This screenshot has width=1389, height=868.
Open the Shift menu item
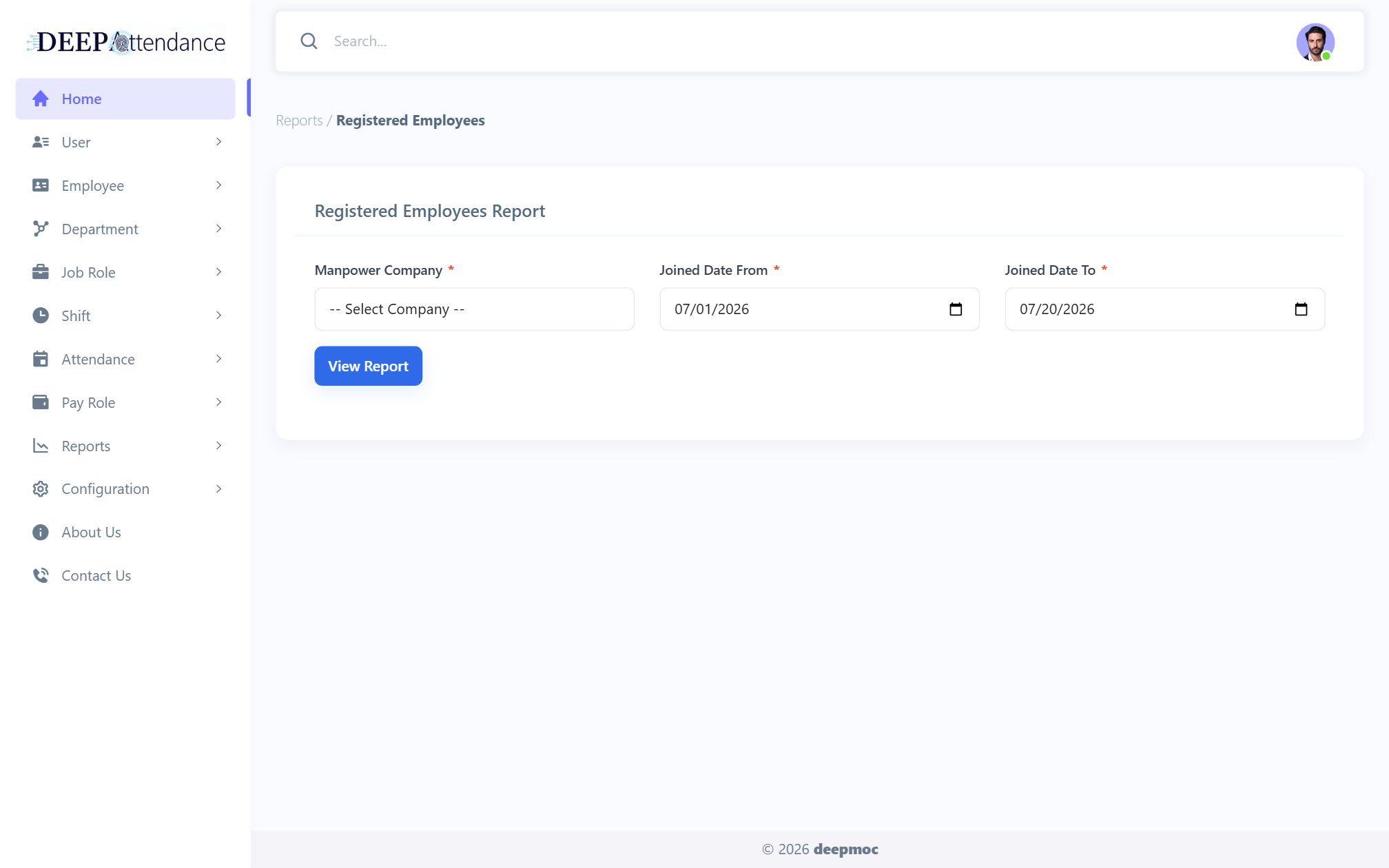tap(125, 316)
